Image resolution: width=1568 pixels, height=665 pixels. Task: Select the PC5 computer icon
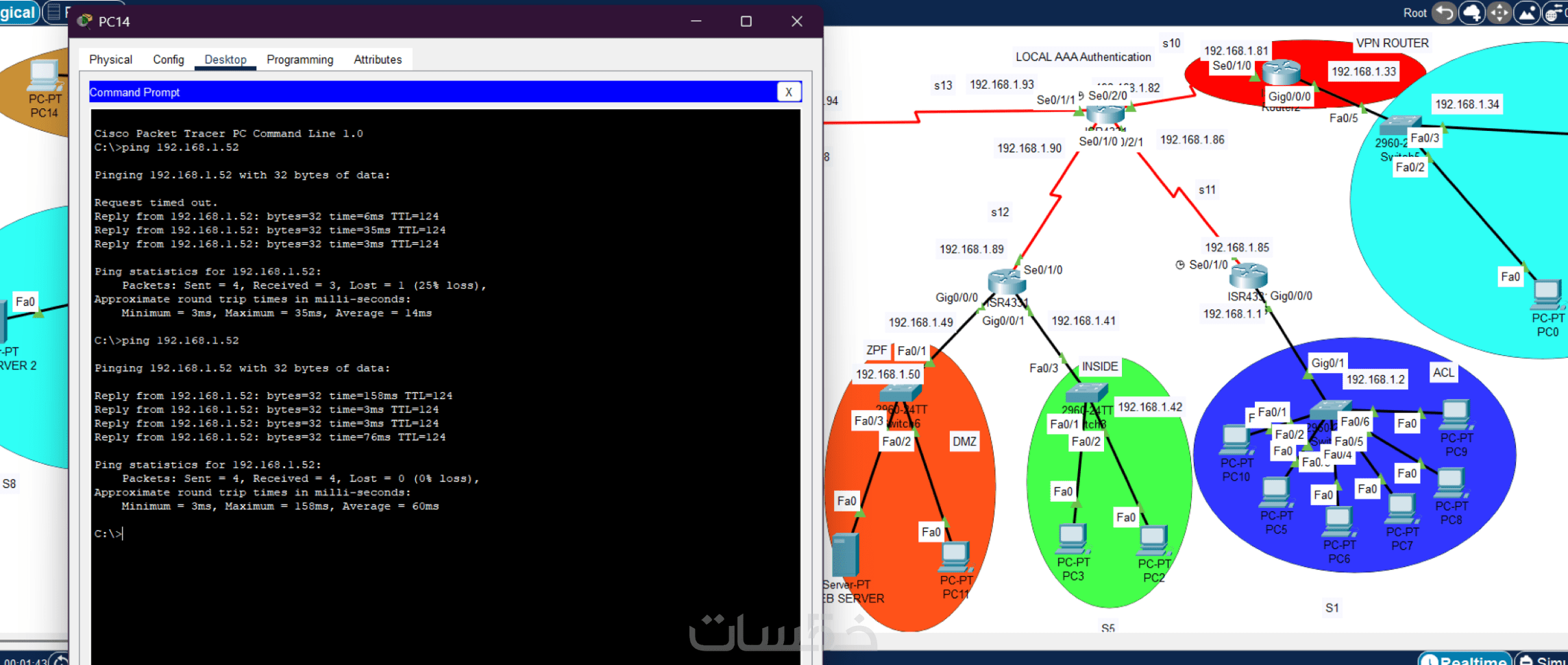tap(1275, 493)
